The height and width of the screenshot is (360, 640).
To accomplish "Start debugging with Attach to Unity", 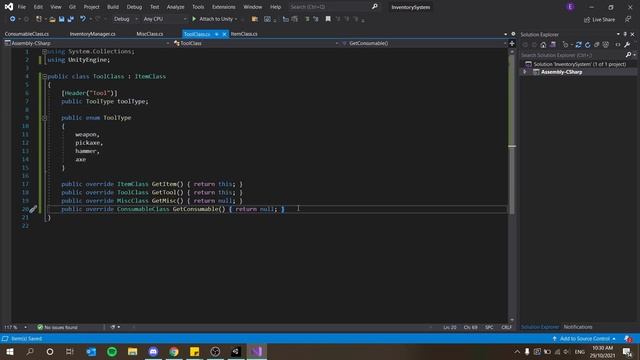I will tap(214, 19).
